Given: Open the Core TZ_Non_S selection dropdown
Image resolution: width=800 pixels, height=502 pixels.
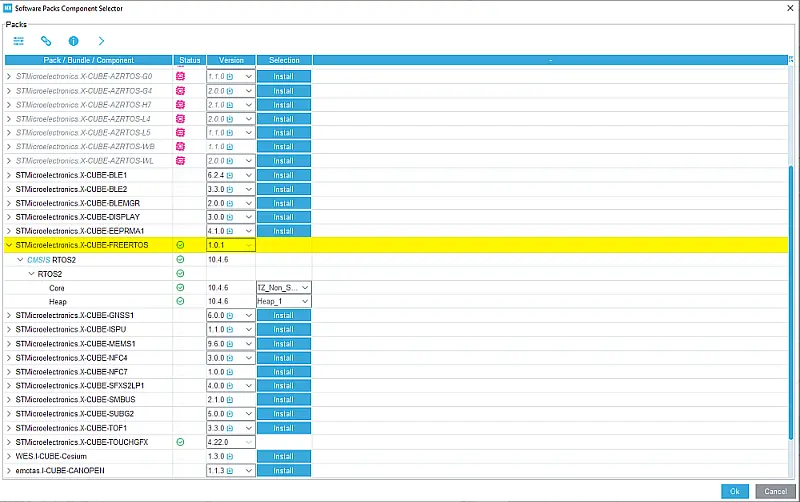Looking at the screenshot, I should click(304, 287).
